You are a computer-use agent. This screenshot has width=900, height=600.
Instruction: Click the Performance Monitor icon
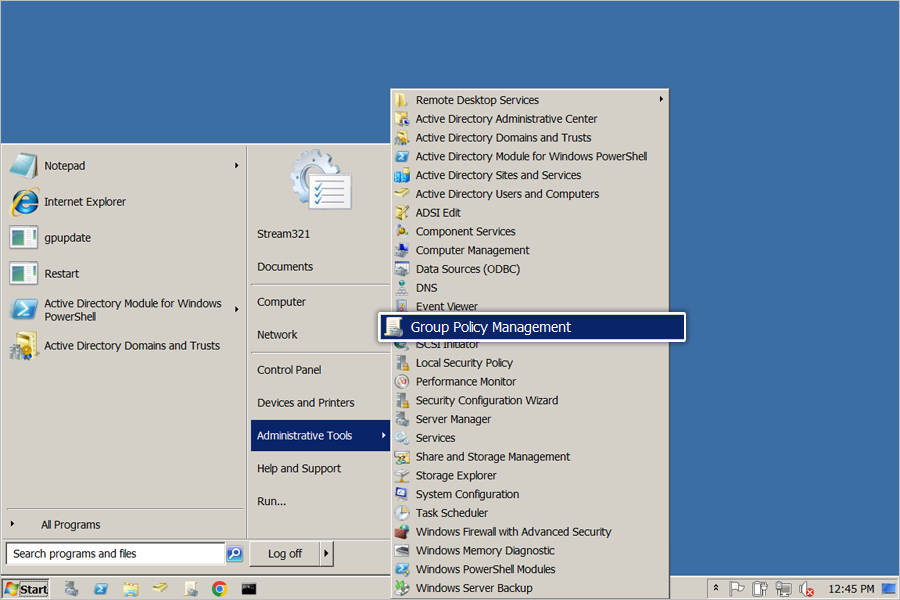point(402,381)
